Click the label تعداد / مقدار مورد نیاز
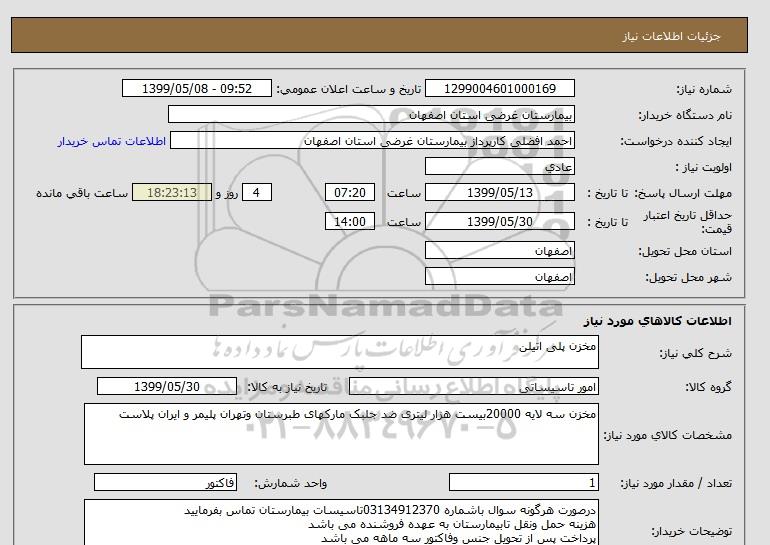This screenshot has height=545, width=770. [676, 484]
